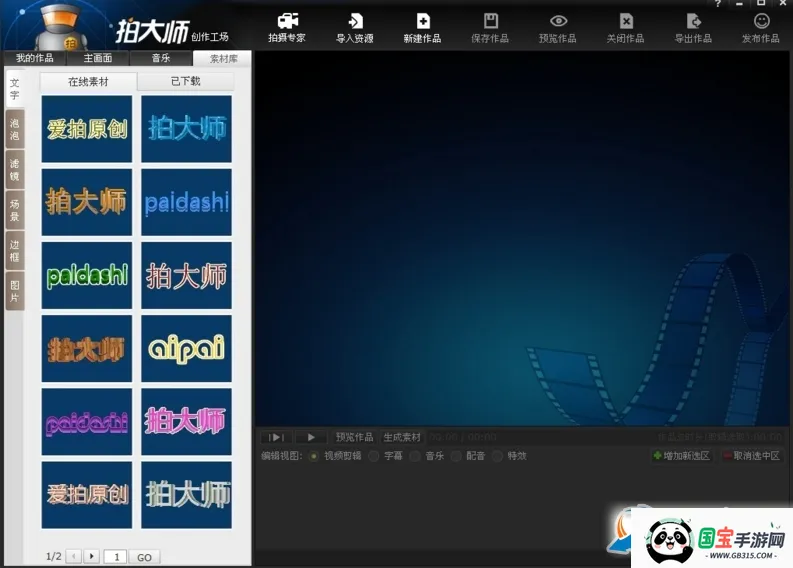Select the 字幕 edit view radio
Screen dimensions: 793x568
pyautogui.click(x=374, y=456)
